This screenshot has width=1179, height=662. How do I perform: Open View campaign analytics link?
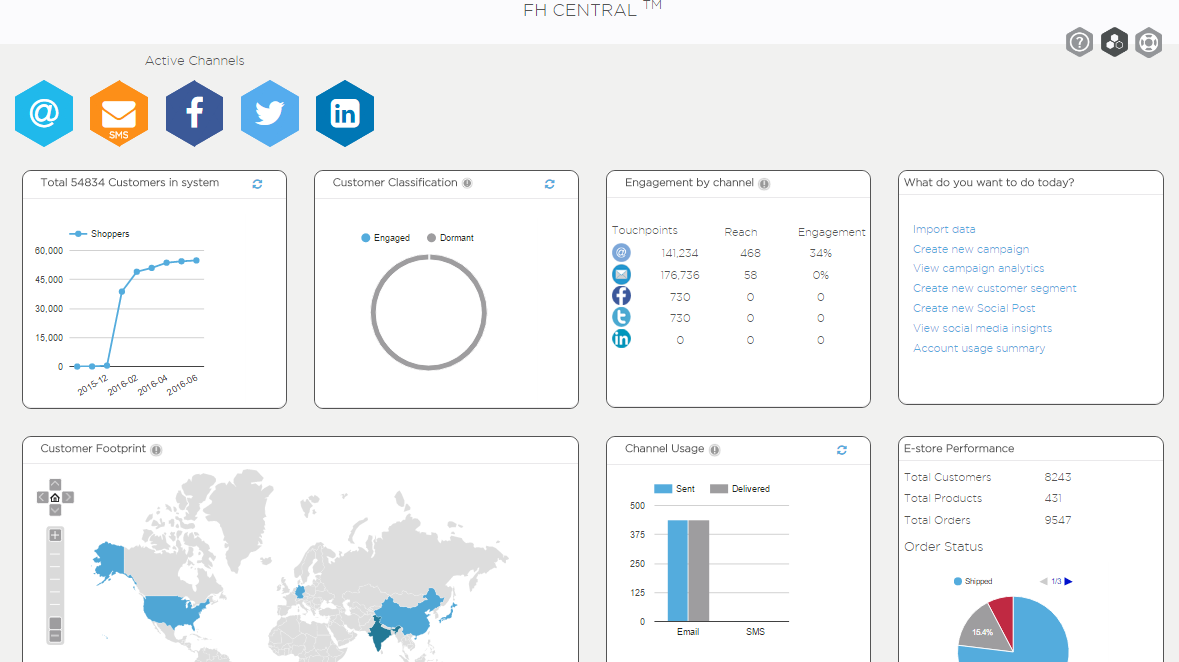(978, 269)
